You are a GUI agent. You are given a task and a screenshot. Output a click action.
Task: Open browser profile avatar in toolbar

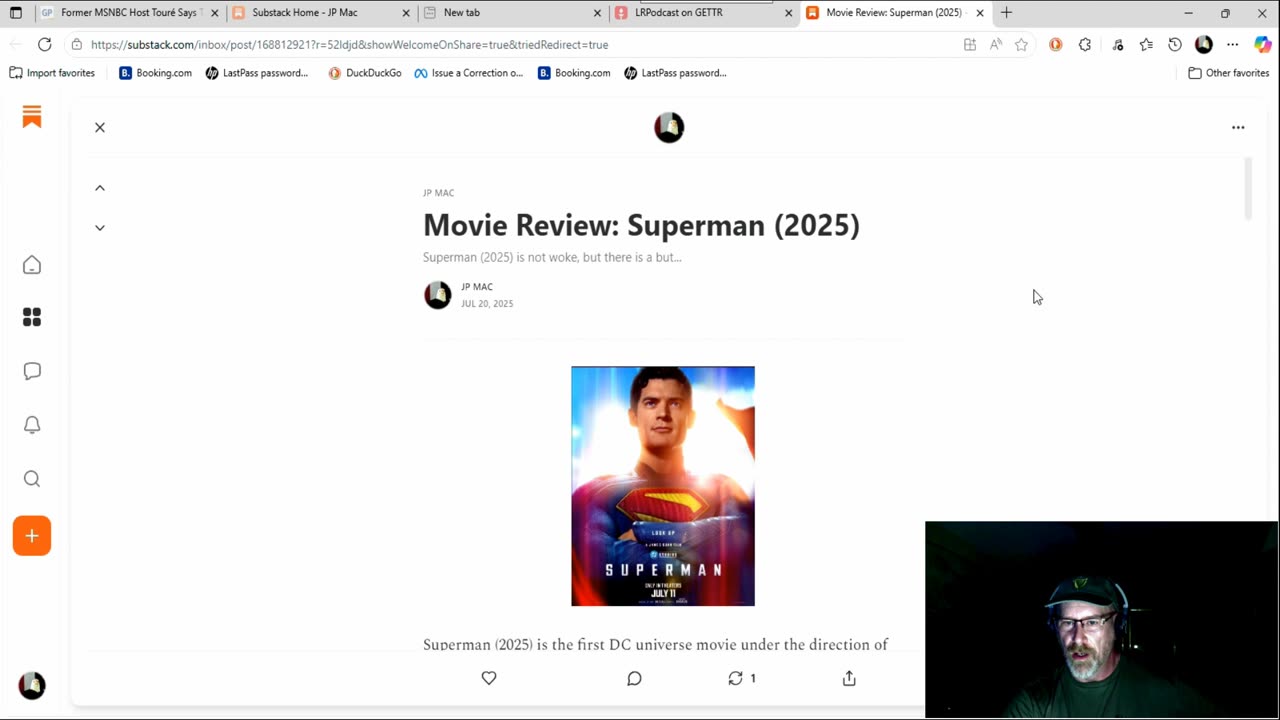1204,45
